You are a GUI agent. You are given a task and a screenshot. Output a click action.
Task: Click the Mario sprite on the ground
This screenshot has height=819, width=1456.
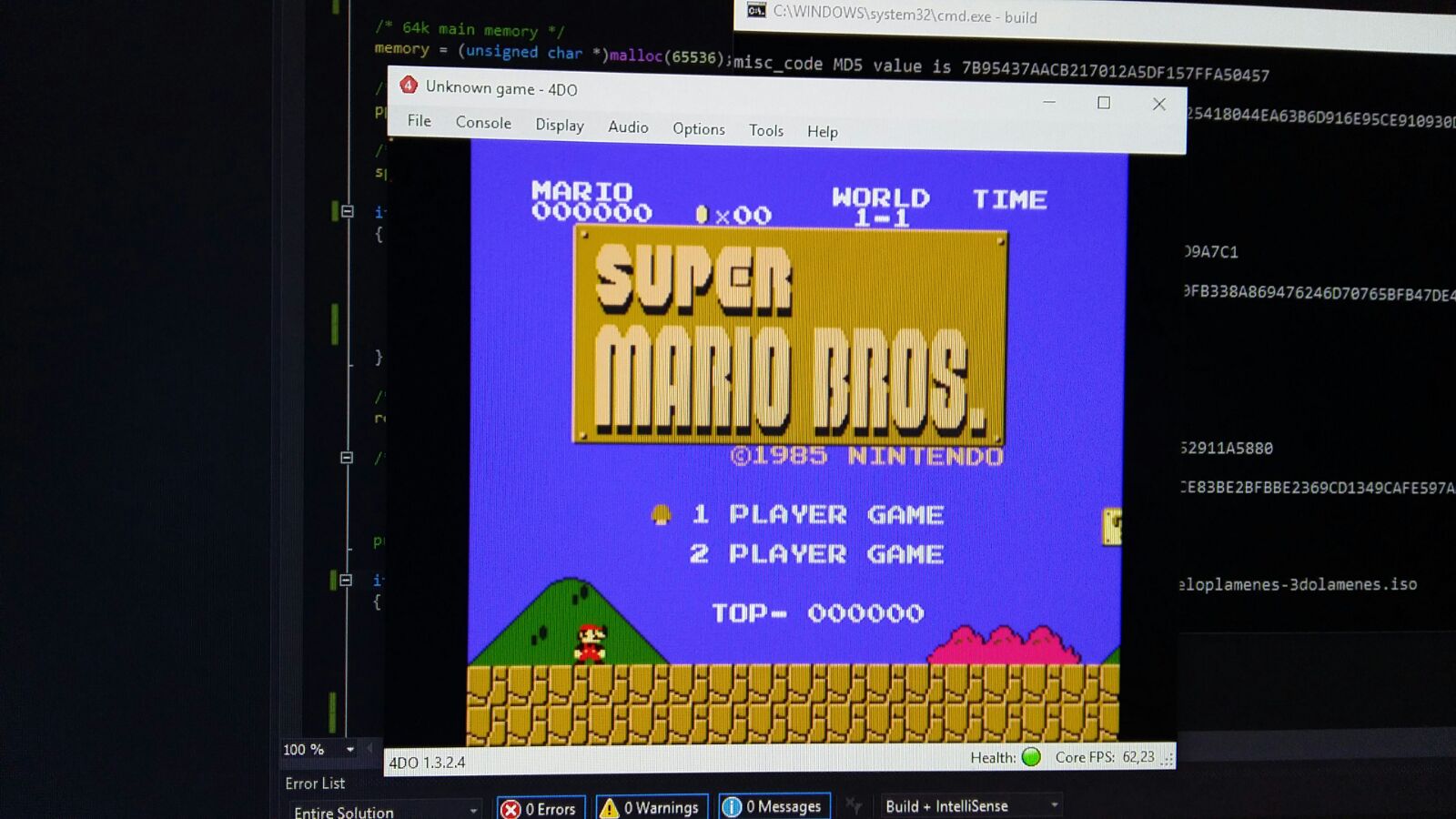[x=590, y=642]
